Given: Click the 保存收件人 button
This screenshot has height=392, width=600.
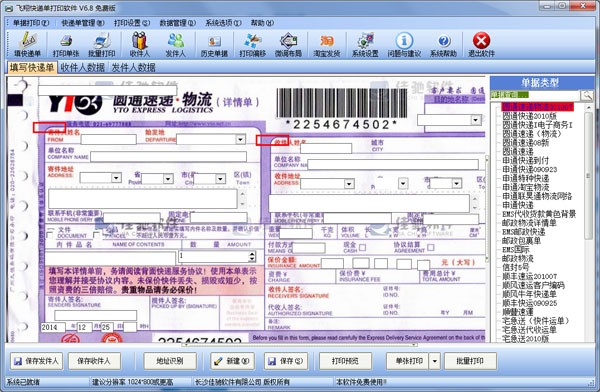Looking at the screenshot, I should pyautogui.click(x=94, y=361).
